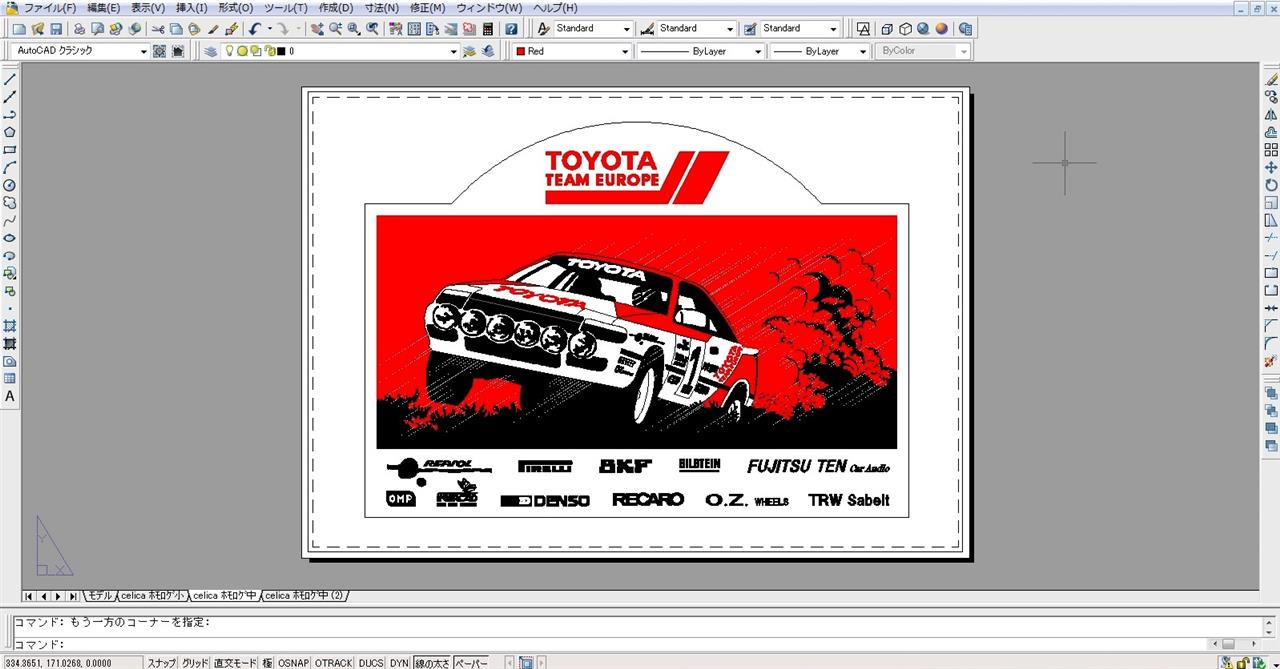Toggle 直交モード ortho mode
Screen dimensions: 1280x669
pyautogui.click(x=235, y=663)
